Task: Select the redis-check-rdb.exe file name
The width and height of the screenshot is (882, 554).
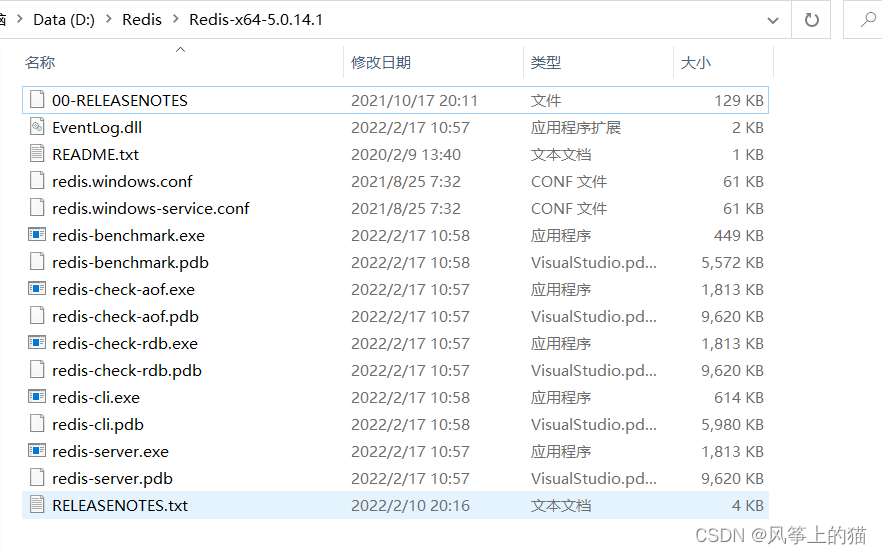Action: pos(125,344)
